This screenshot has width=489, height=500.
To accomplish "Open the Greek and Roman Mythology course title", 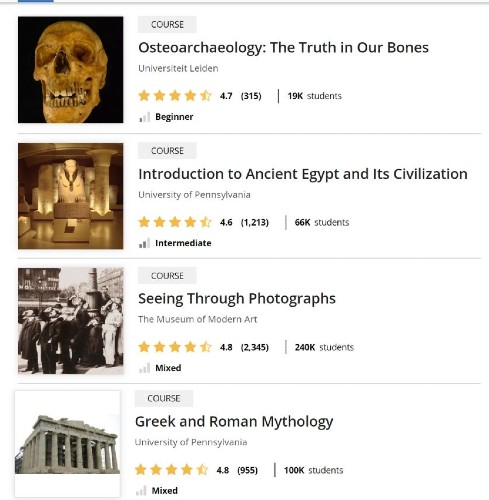I will pos(234,422).
